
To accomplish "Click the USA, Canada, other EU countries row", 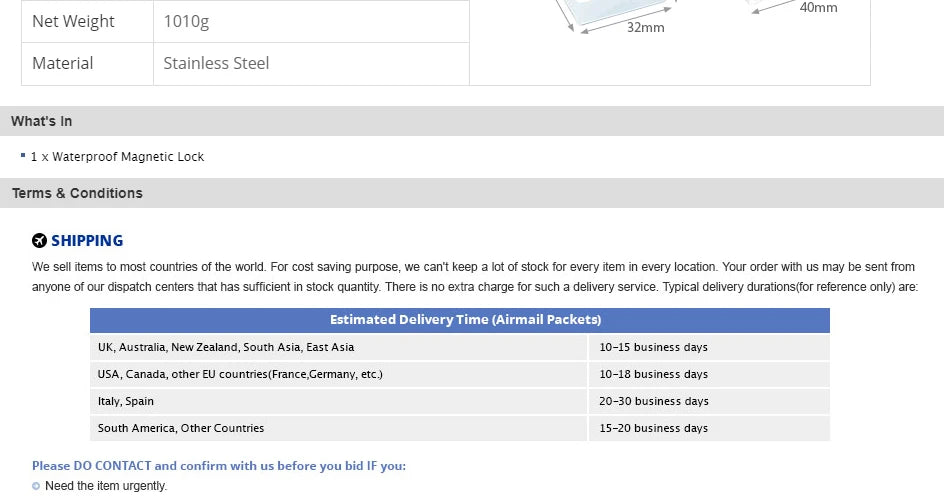I will pyautogui.click(x=460, y=374).
